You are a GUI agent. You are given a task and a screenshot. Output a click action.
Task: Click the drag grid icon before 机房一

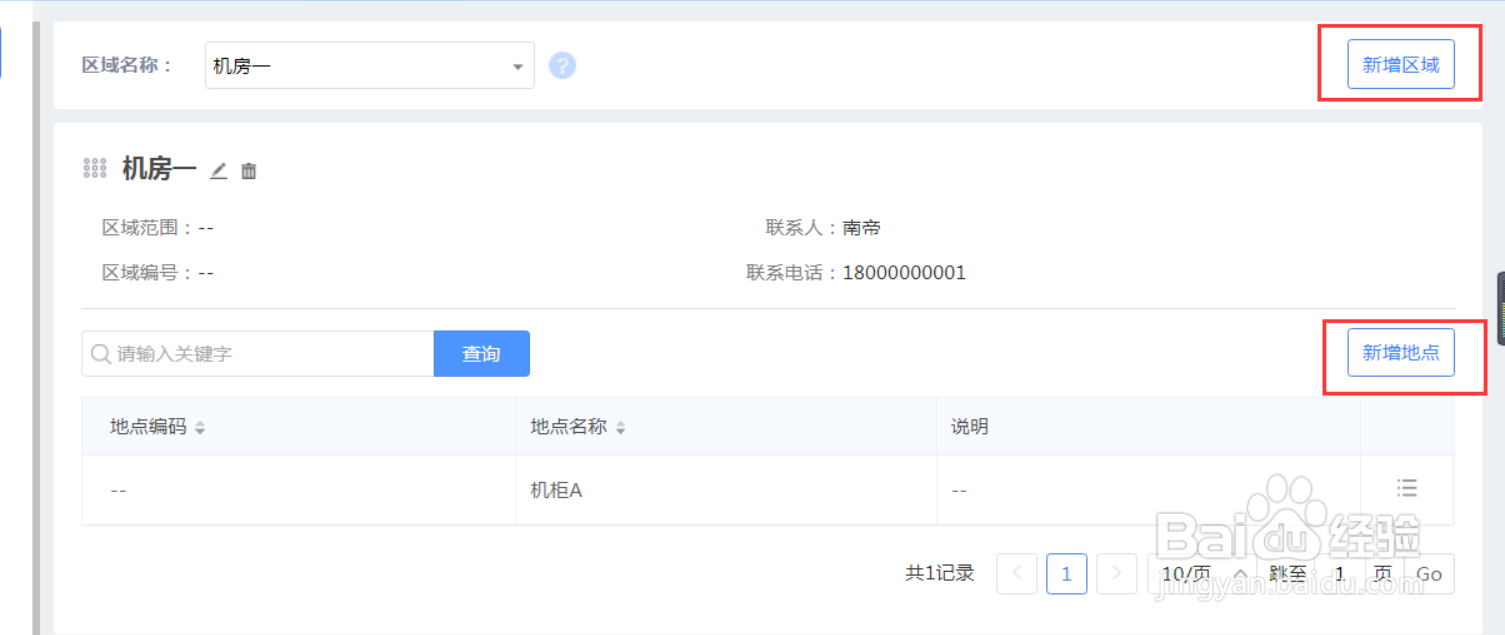[95, 168]
